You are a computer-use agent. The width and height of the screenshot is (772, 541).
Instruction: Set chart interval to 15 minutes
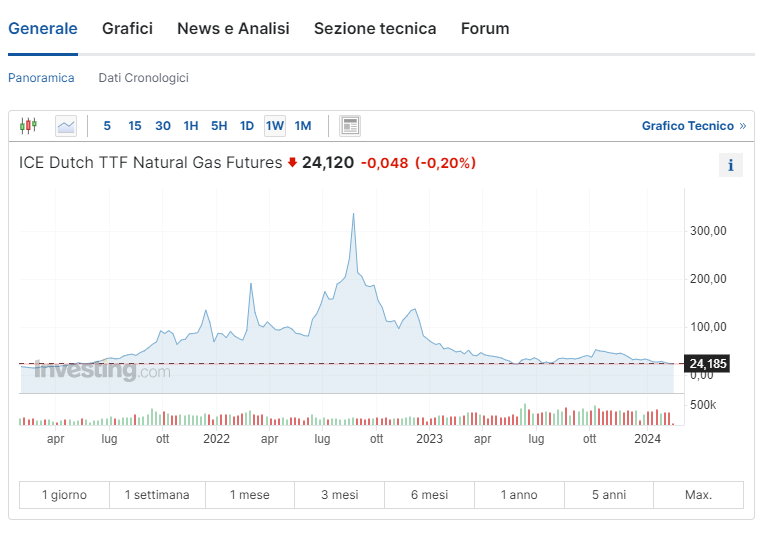(135, 126)
